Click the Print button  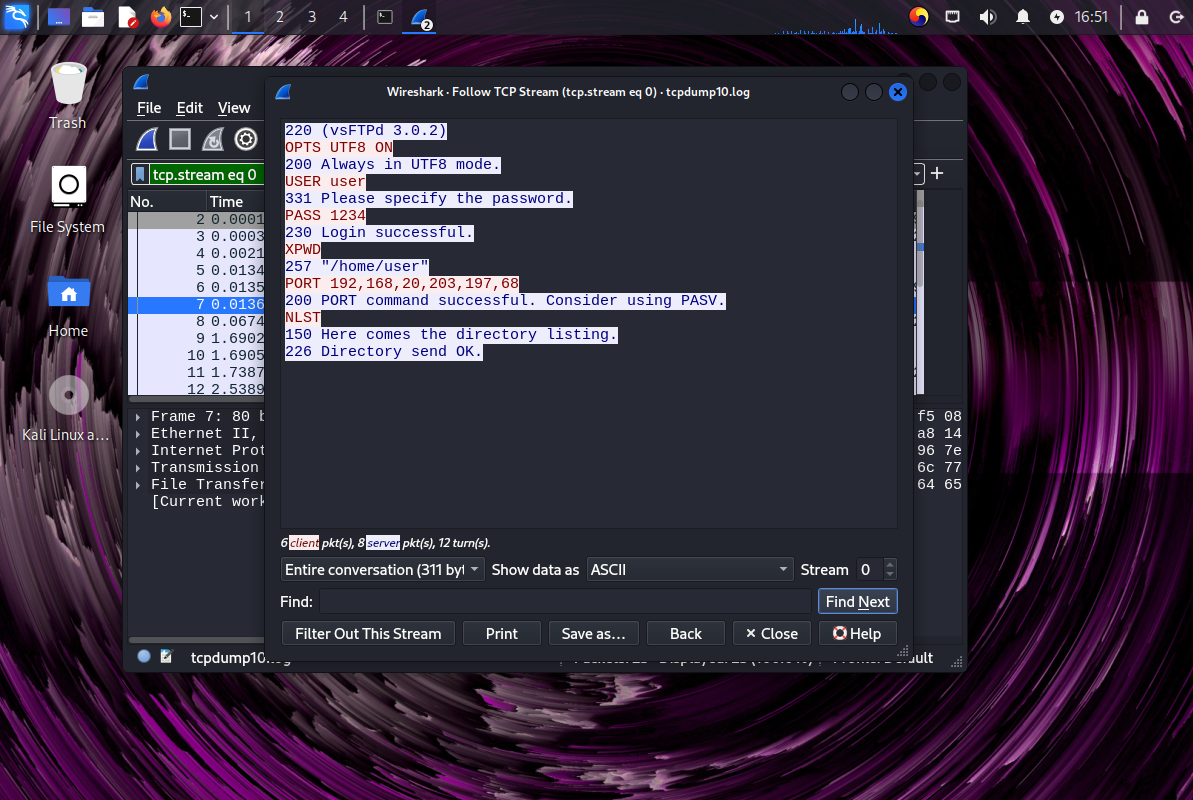point(501,633)
